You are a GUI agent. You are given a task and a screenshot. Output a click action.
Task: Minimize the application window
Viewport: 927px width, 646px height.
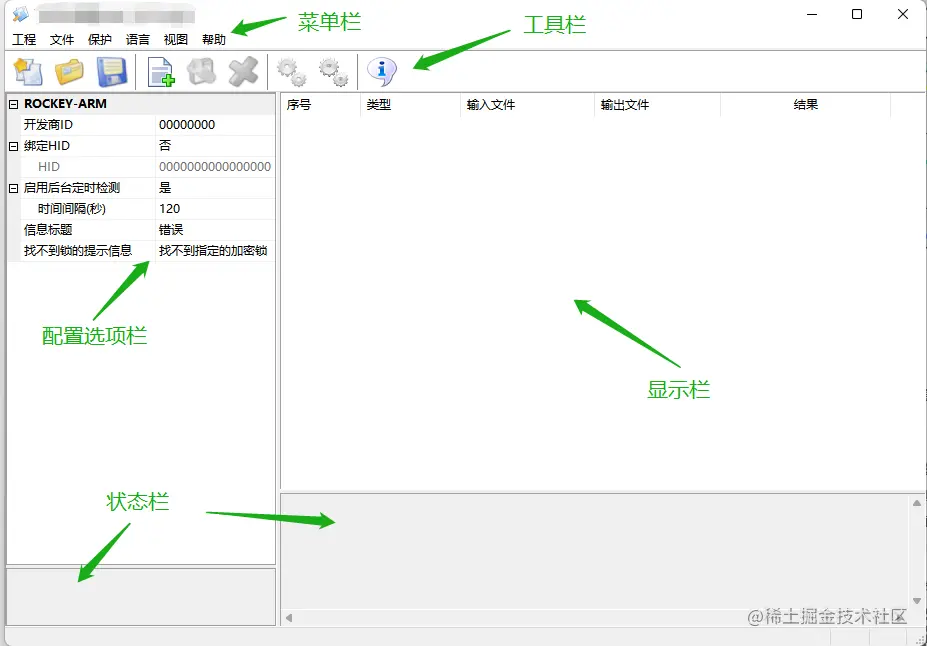(x=812, y=14)
